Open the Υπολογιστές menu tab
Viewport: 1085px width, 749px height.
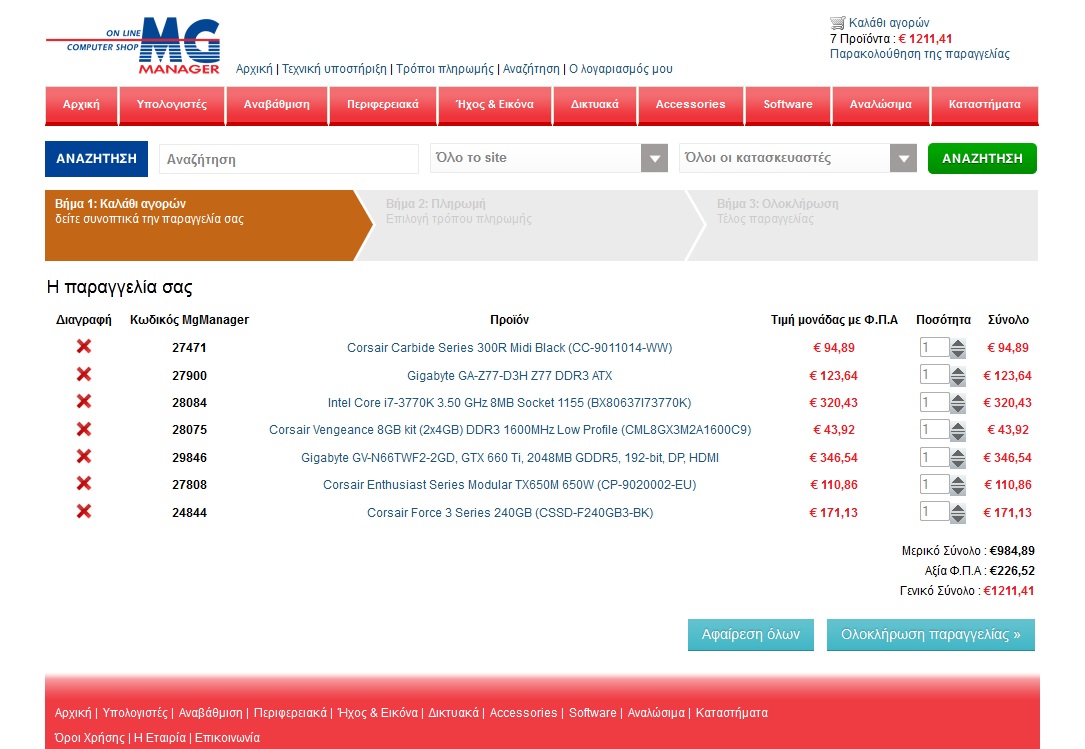click(x=172, y=105)
